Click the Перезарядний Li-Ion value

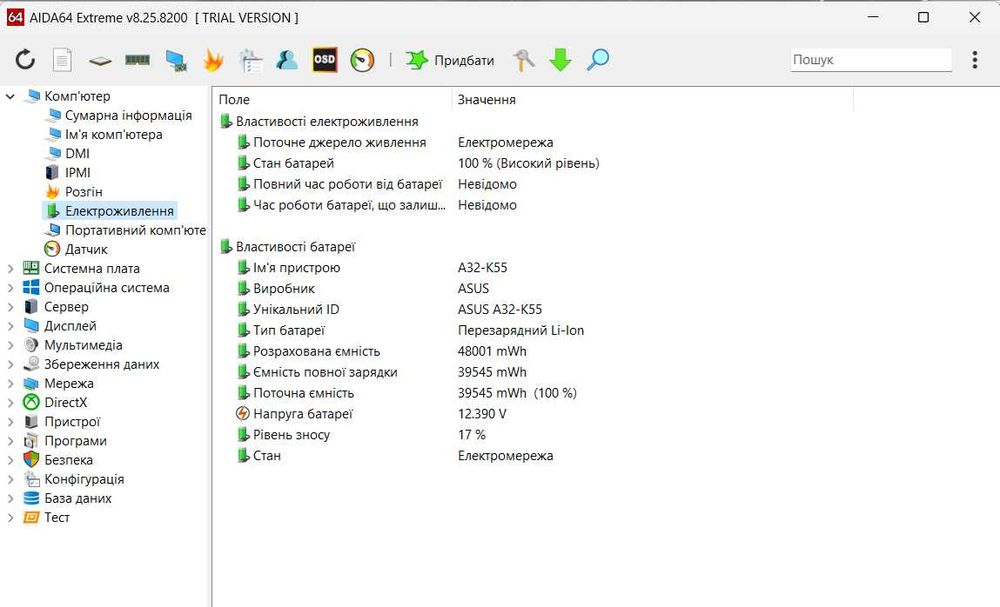[x=520, y=330]
